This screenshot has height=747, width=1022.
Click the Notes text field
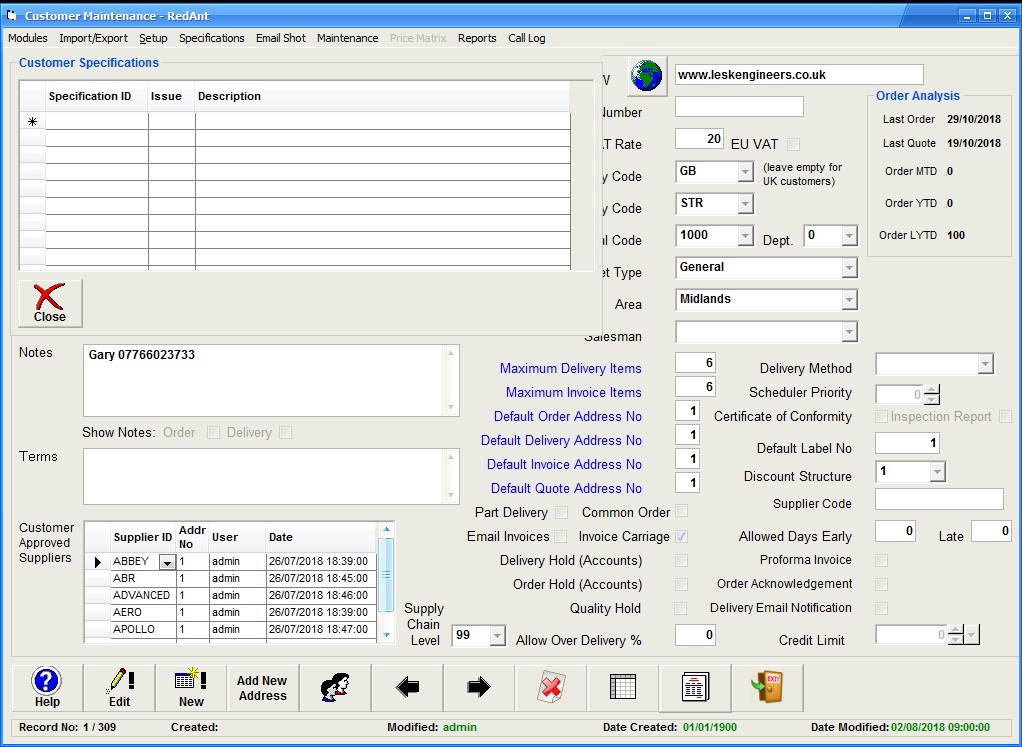[265, 381]
